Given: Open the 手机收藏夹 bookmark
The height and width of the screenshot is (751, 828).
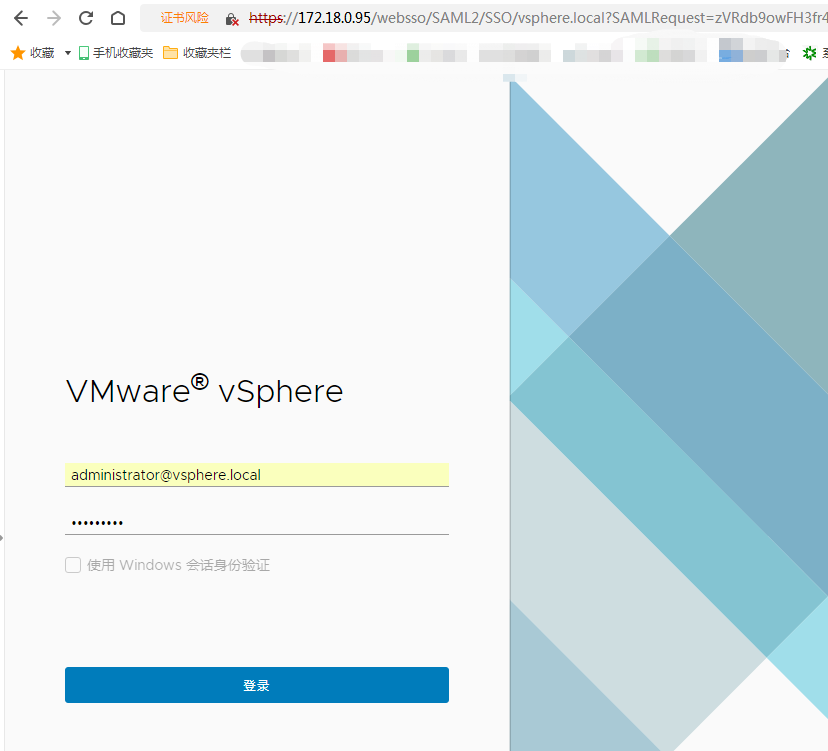Looking at the screenshot, I should (x=116, y=53).
